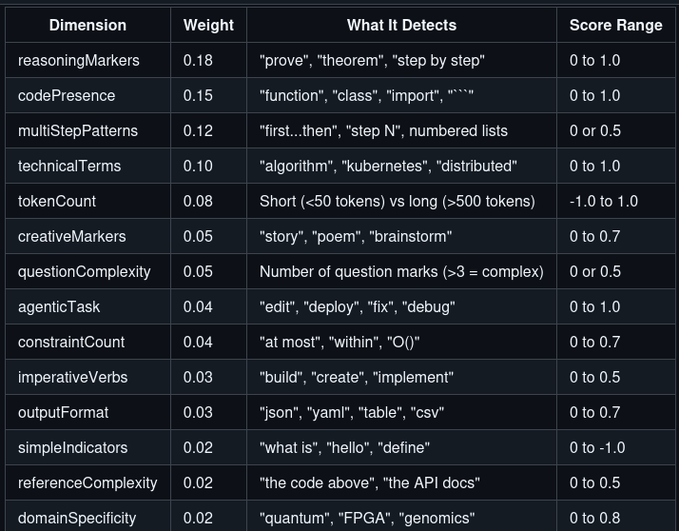The height and width of the screenshot is (531, 679).
Task: Select the technicalTerms dimension cell
Action: (x=70, y=166)
